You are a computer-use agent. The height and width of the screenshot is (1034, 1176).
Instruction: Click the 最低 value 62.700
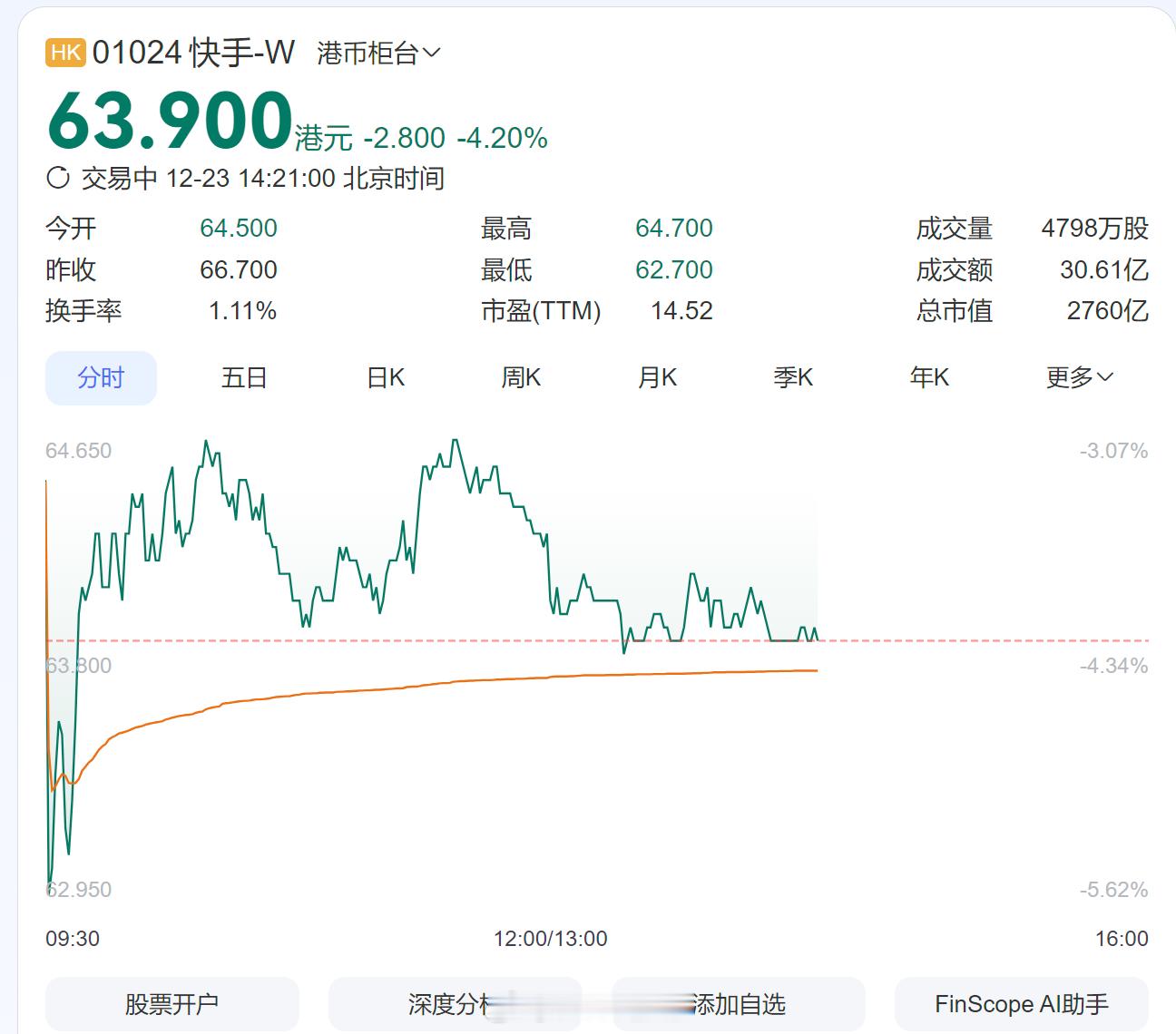click(674, 269)
